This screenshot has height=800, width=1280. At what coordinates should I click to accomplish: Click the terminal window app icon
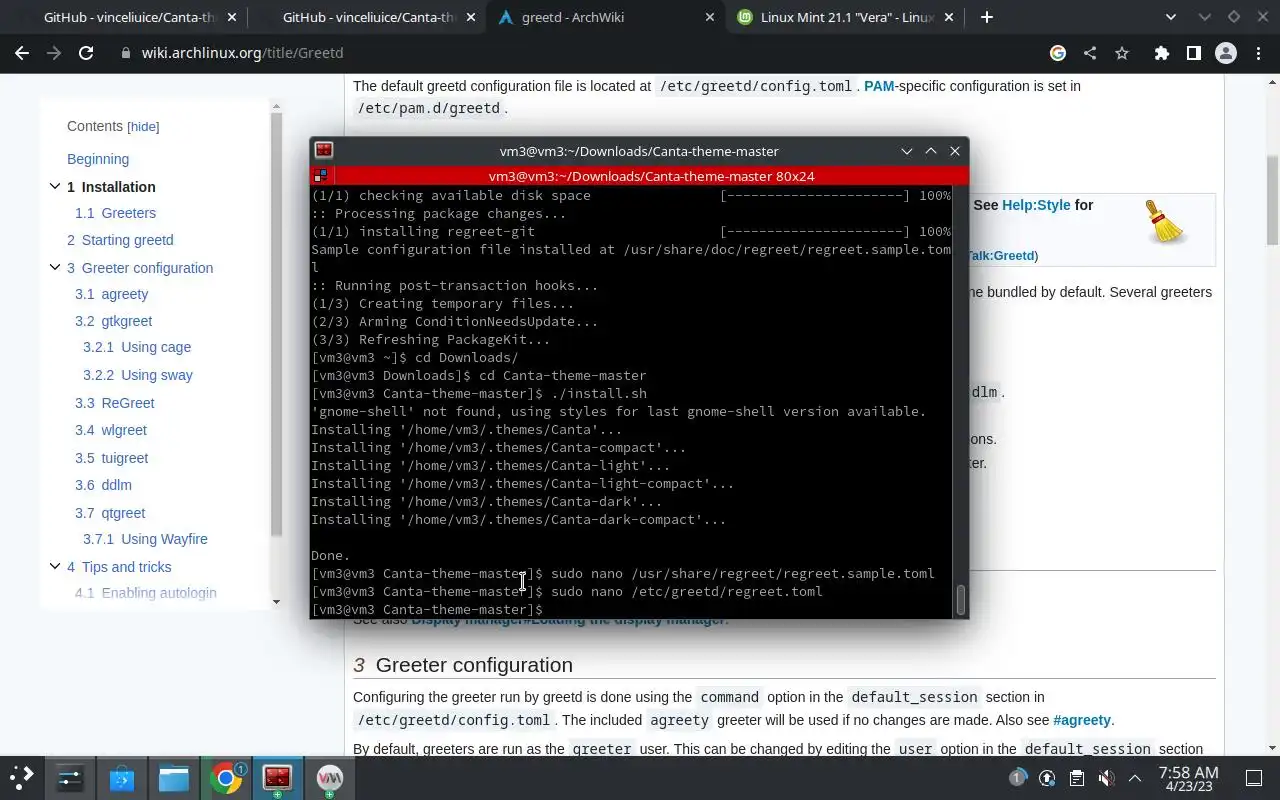323,150
